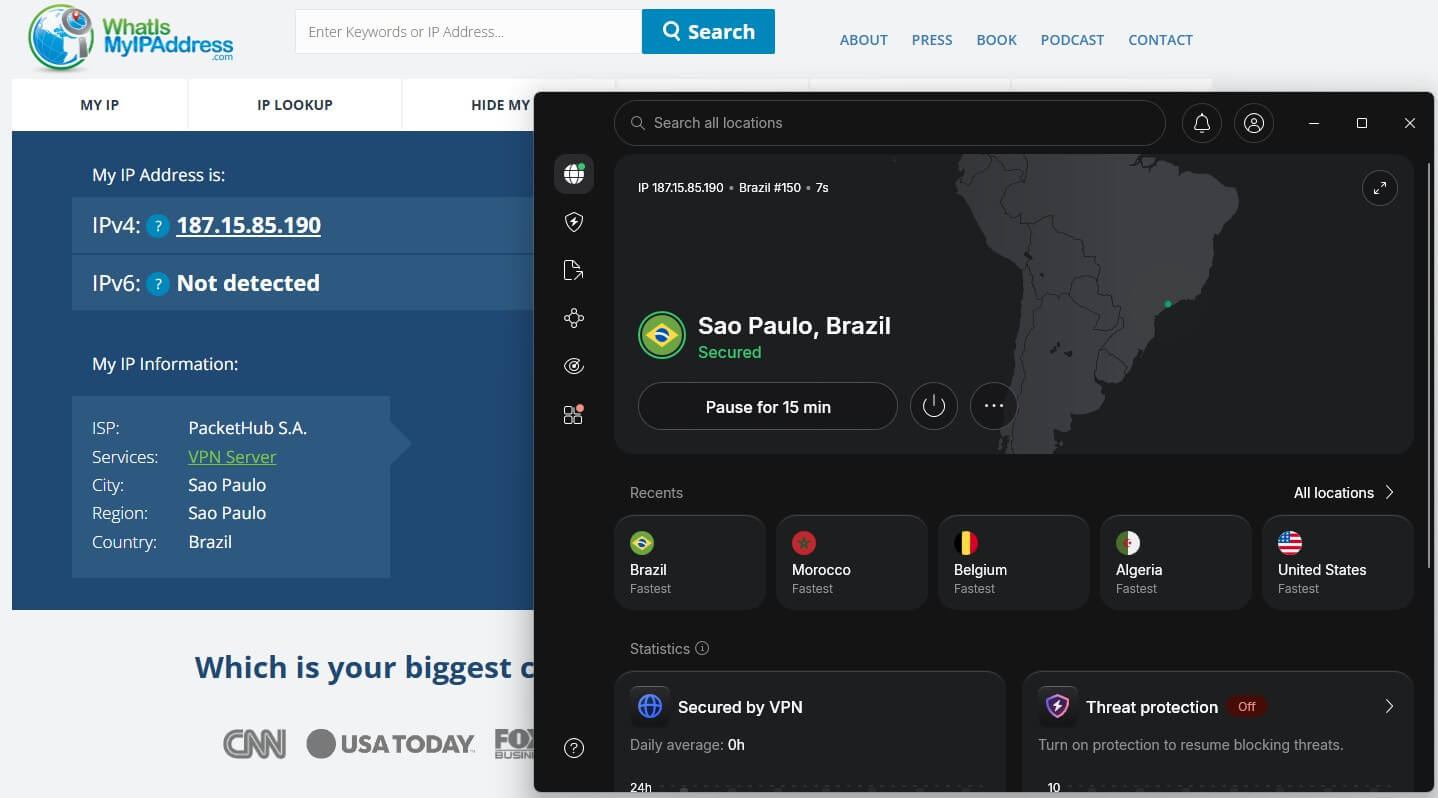Open the BOOK menu link
Viewport: 1438px width, 798px height.
(x=996, y=40)
